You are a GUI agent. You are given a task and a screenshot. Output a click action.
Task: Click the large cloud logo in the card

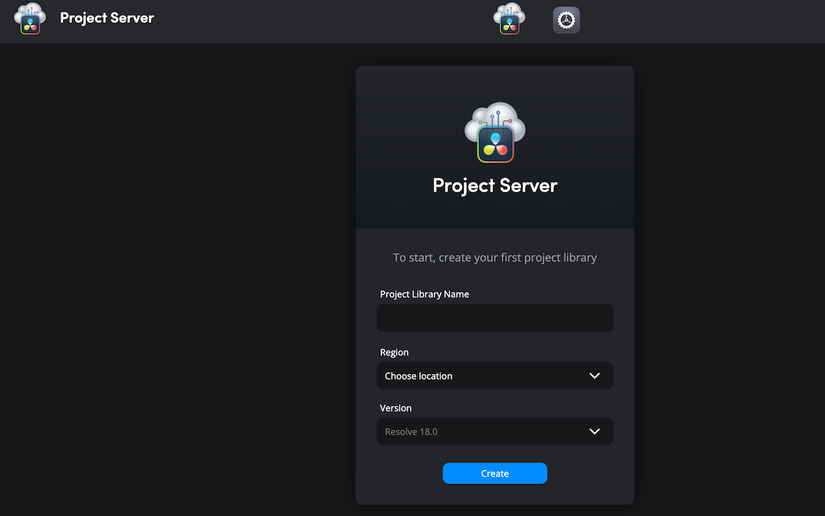pos(495,131)
